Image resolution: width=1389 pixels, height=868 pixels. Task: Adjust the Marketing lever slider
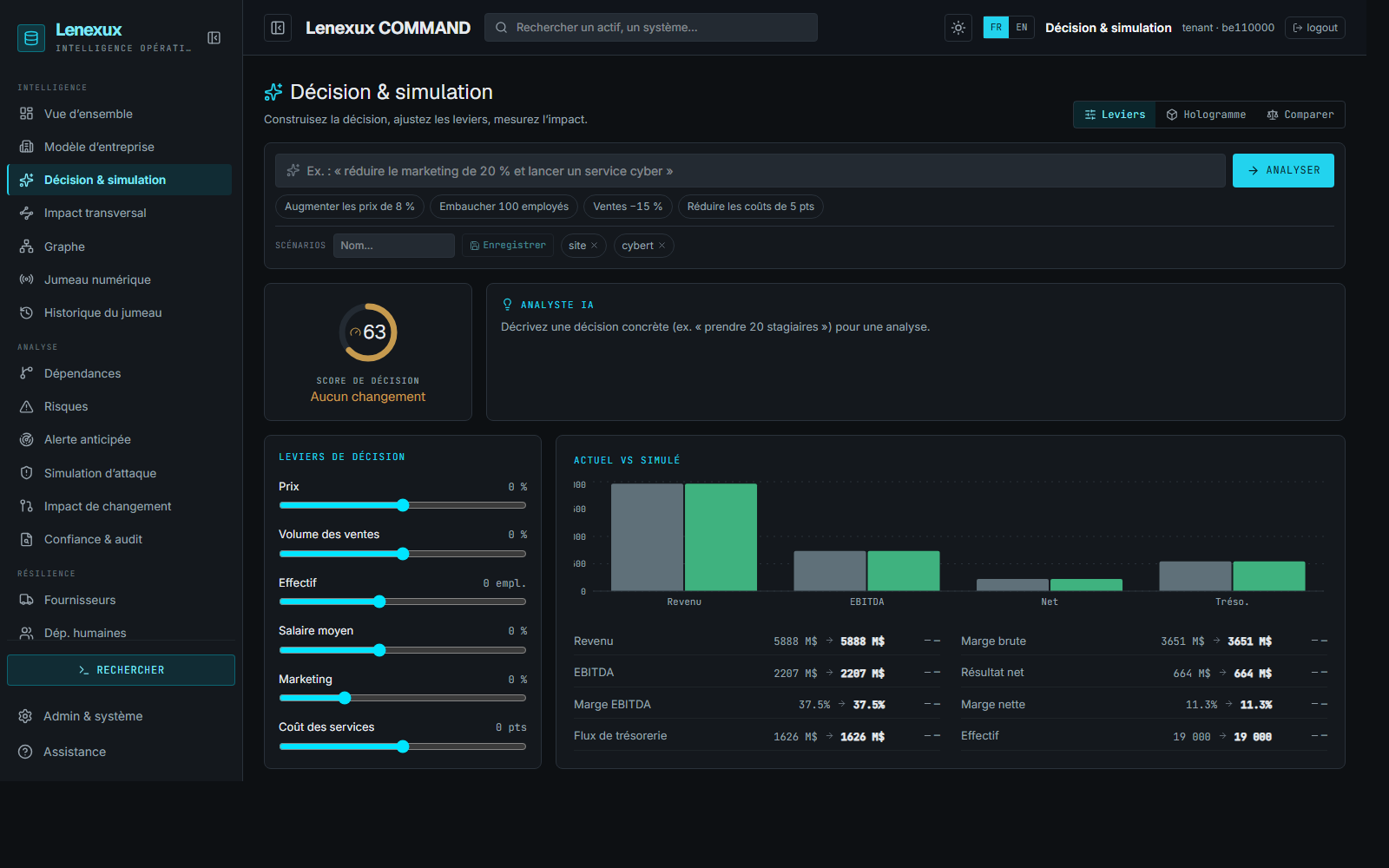point(403,698)
